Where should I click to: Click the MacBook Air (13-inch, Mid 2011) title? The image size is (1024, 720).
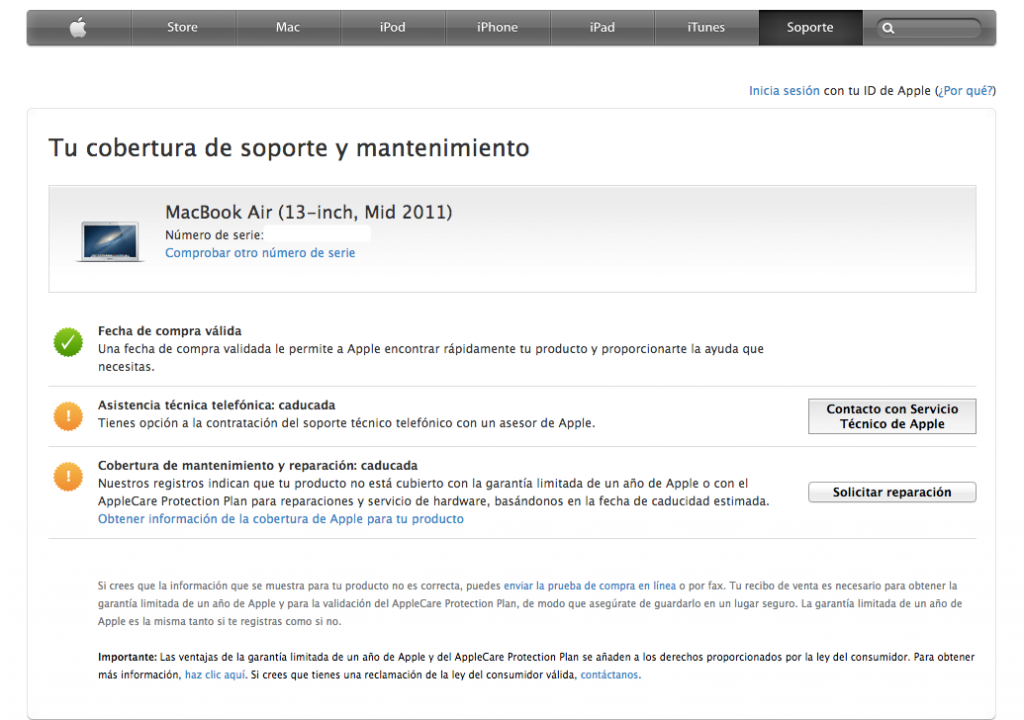pyautogui.click(x=308, y=212)
